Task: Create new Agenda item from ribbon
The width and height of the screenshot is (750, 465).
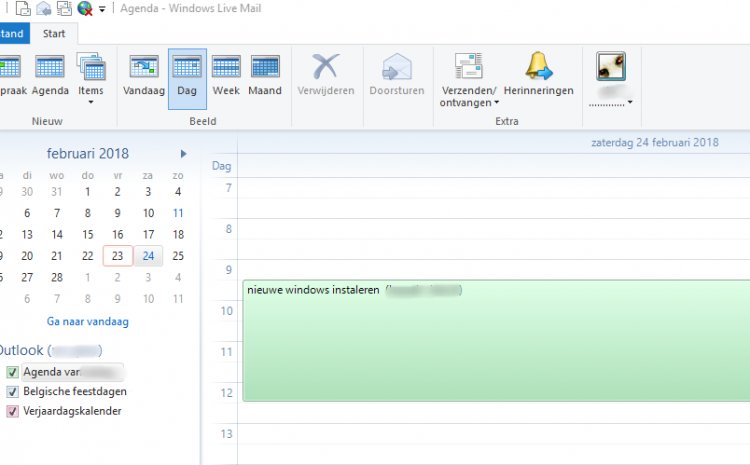Action: (x=50, y=76)
